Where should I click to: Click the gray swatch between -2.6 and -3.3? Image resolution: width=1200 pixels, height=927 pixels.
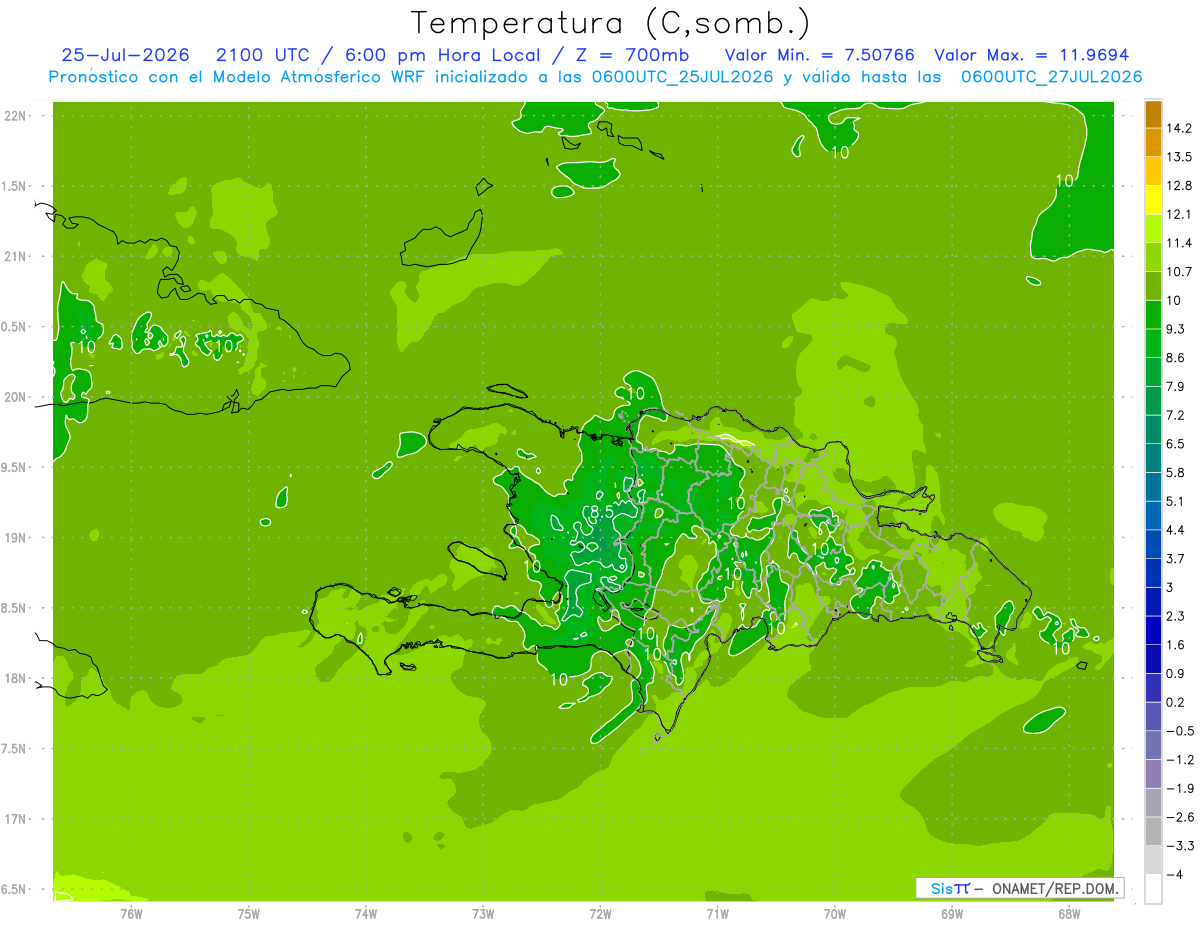(1153, 831)
